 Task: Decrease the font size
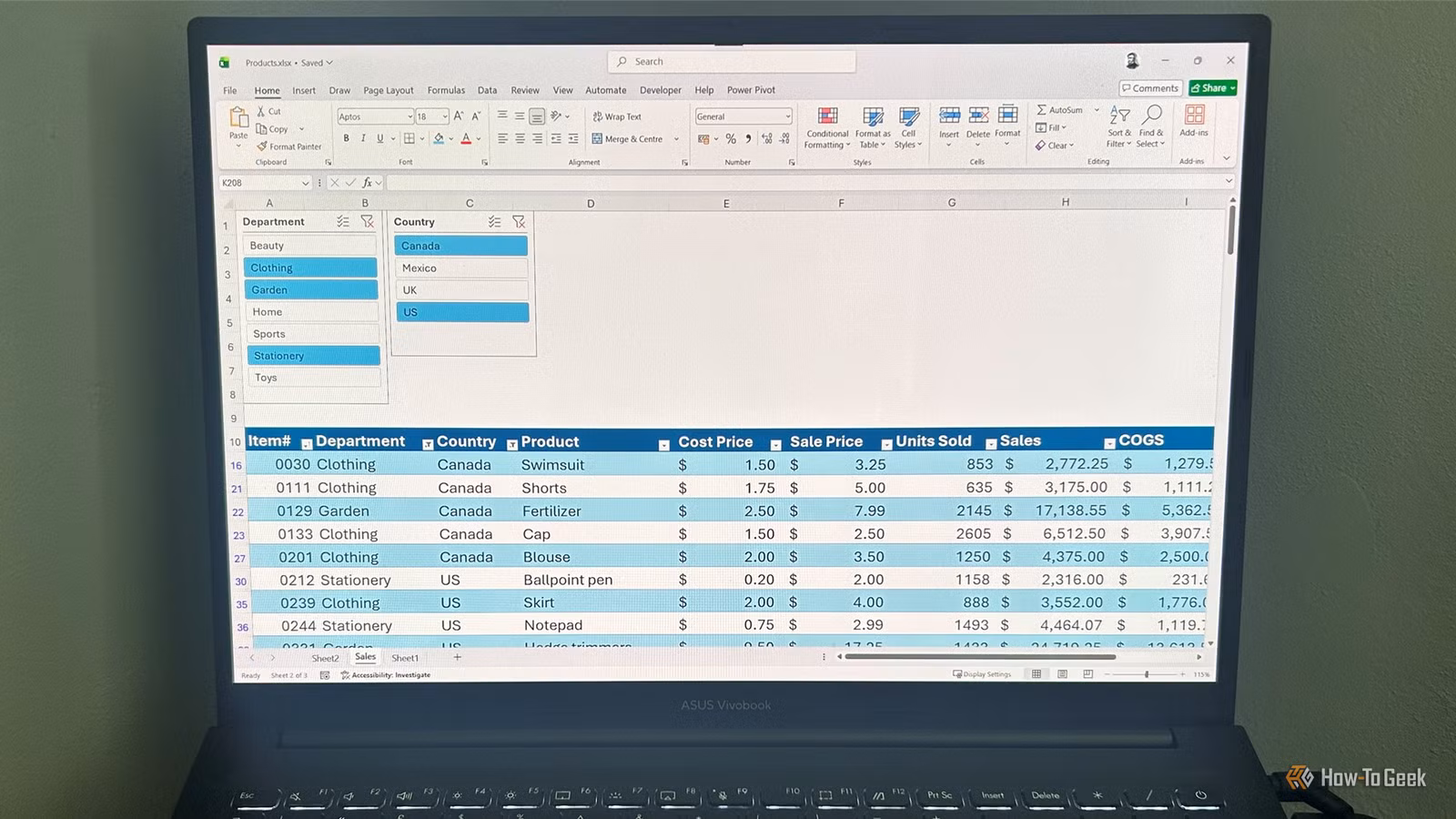476,116
